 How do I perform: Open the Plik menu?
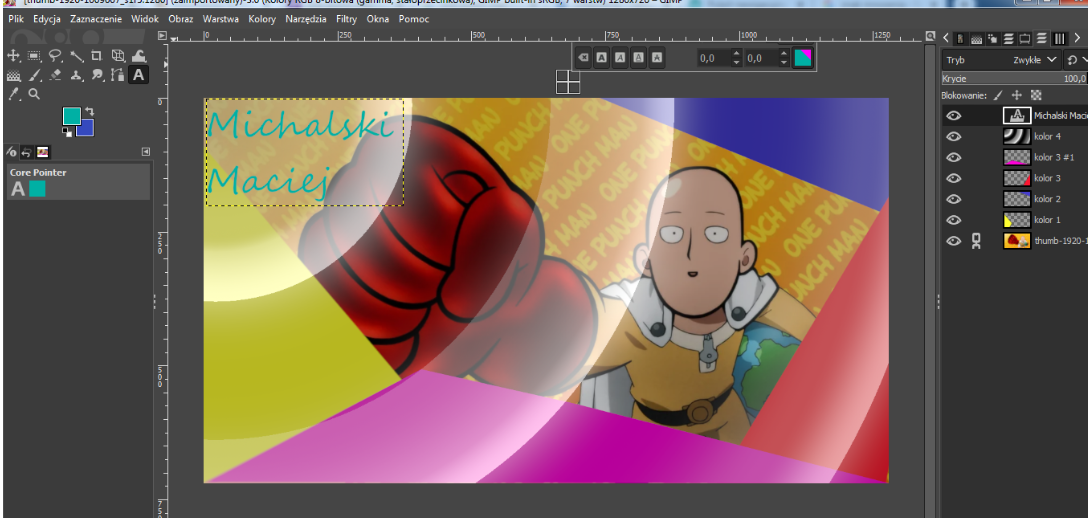pos(15,19)
